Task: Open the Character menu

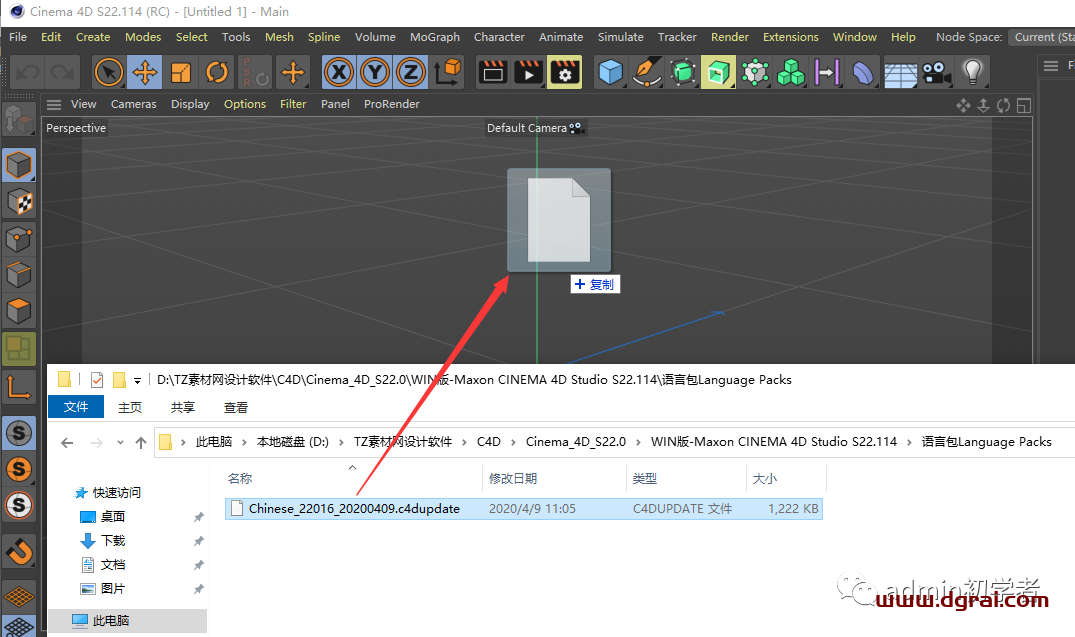Action: [499, 37]
